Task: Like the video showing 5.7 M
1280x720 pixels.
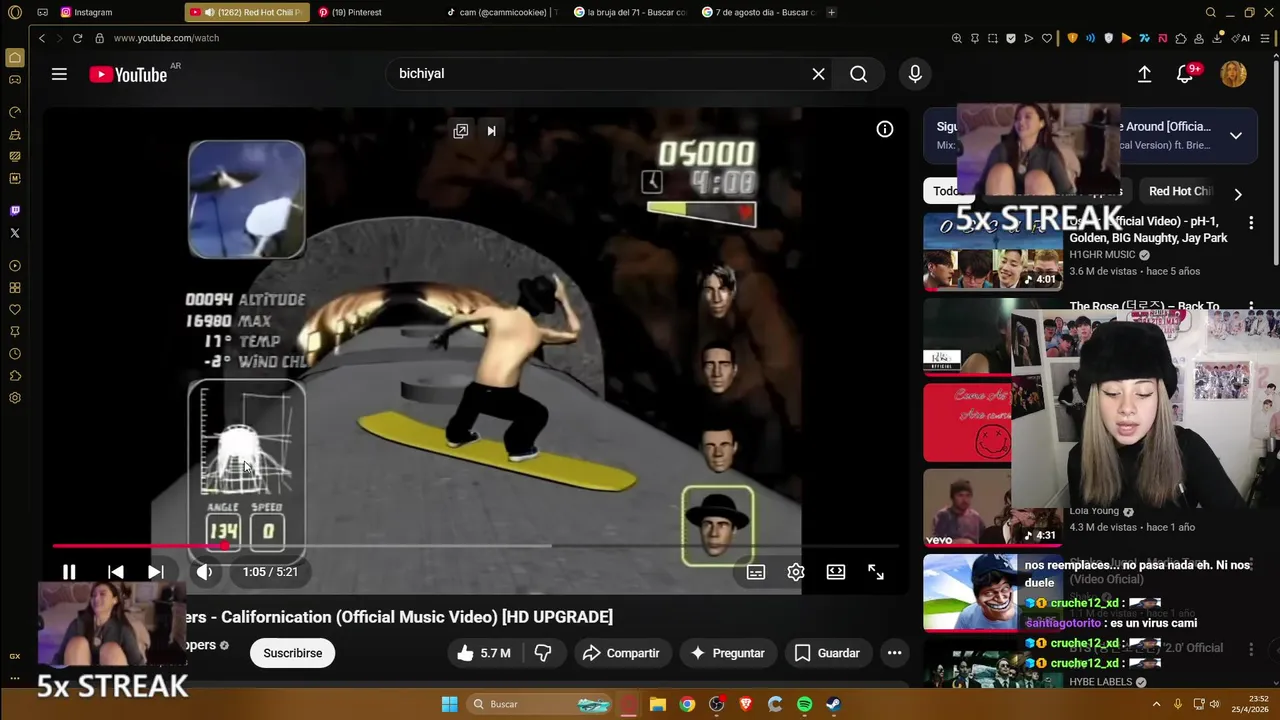Action: click(484, 653)
